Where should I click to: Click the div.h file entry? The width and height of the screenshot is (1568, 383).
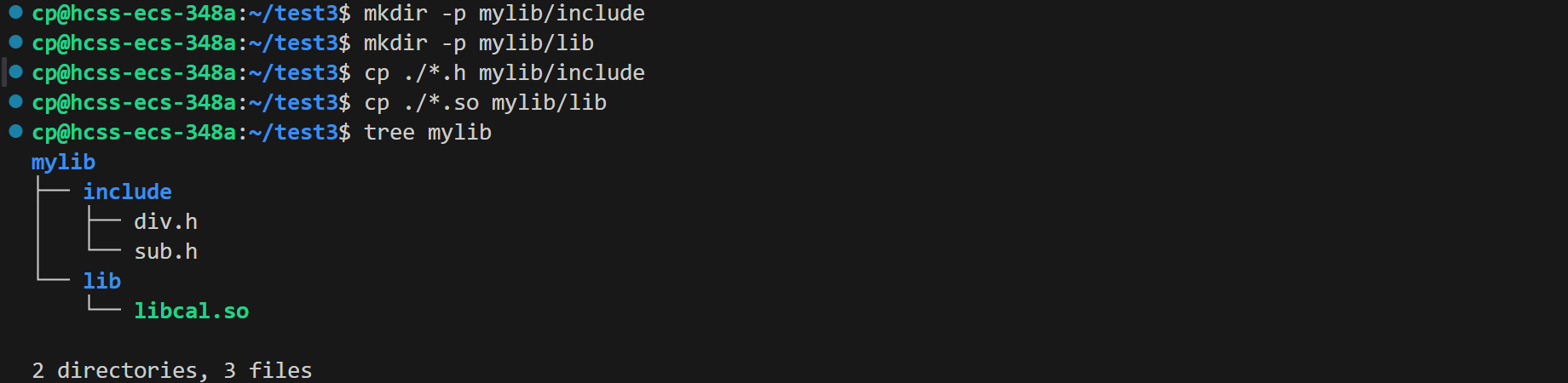pos(165,221)
